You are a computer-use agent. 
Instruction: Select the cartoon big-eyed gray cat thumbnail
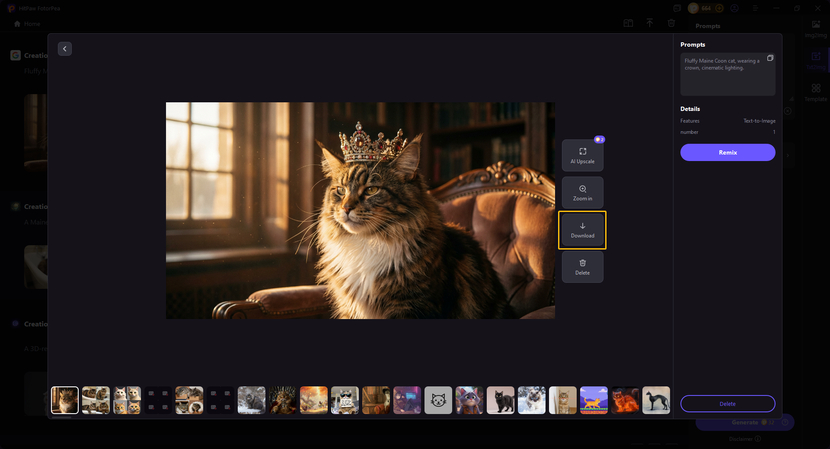[x=470, y=400]
